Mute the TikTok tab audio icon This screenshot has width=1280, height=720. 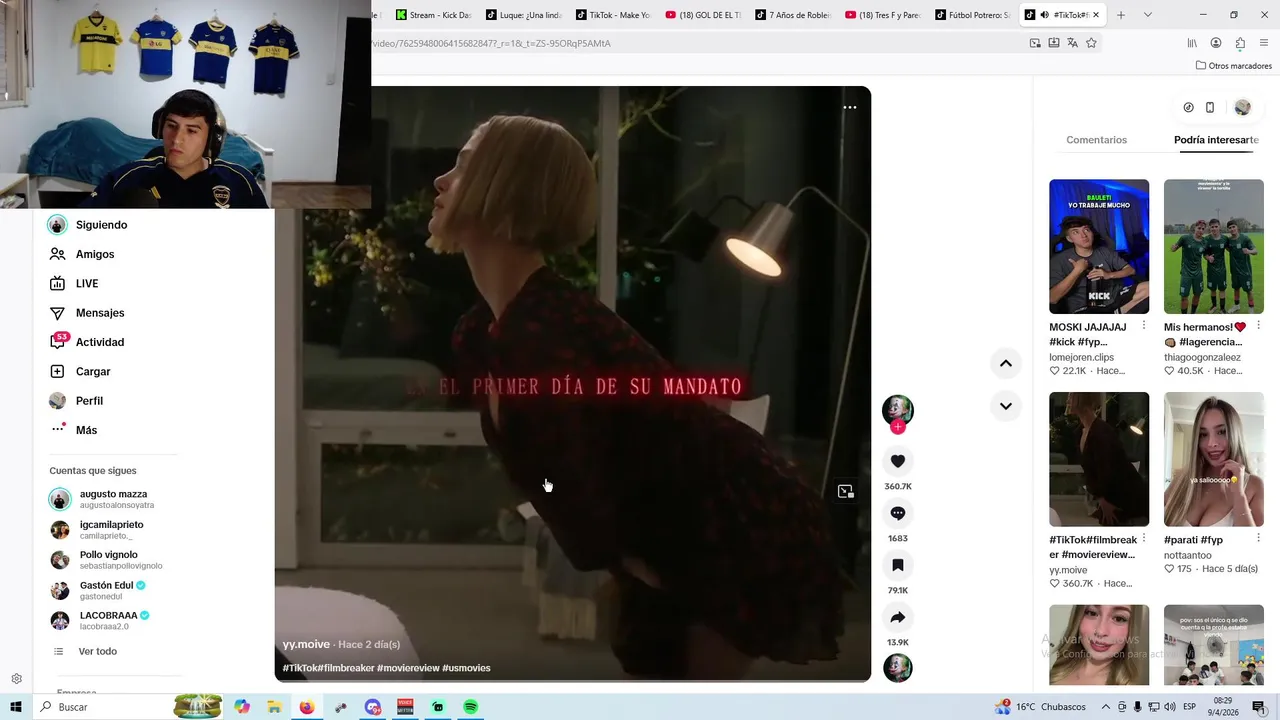1044,15
